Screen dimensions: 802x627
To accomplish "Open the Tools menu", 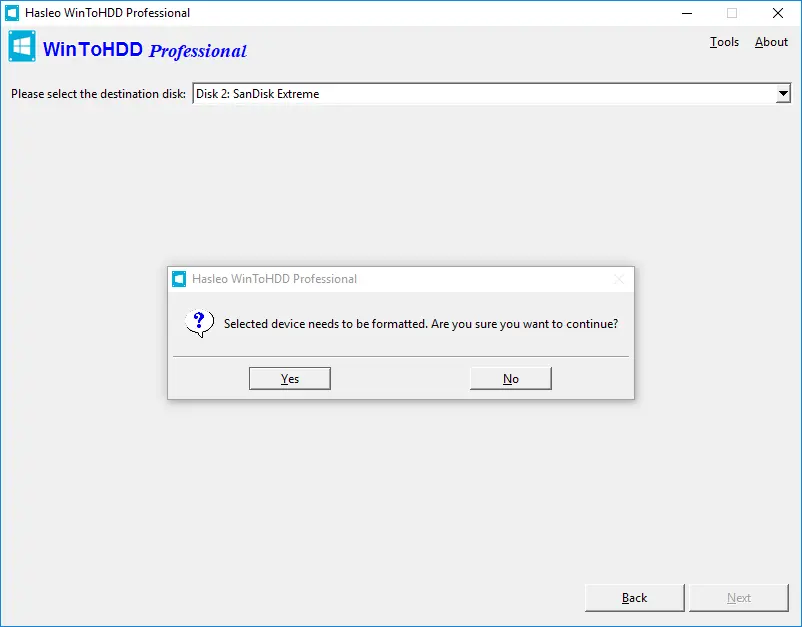I will [x=724, y=42].
